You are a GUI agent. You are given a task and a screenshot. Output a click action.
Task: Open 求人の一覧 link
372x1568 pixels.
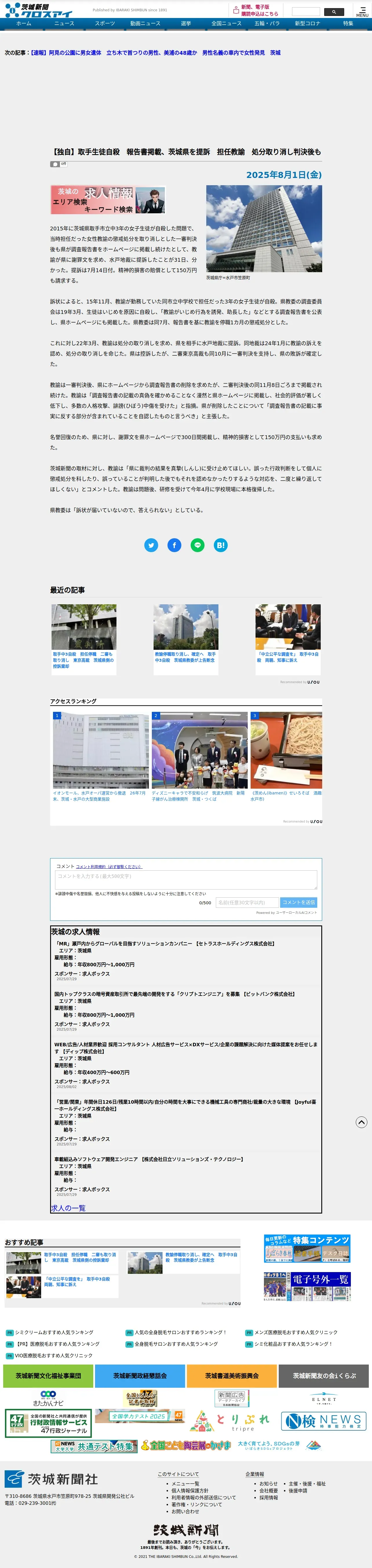pyautogui.click(x=68, y=1208)
